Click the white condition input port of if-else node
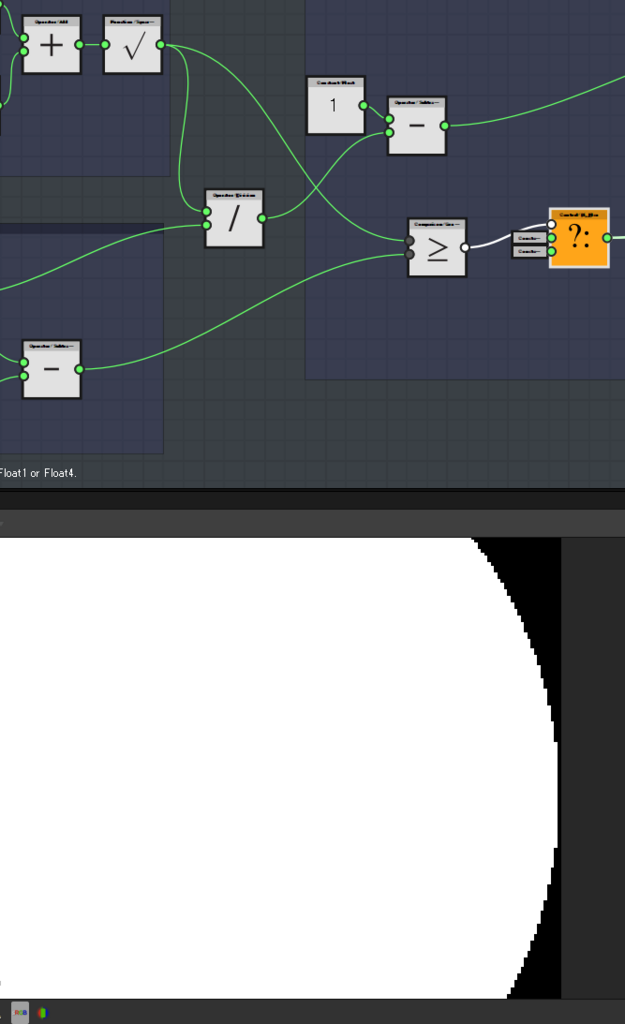 coord(552,225)
